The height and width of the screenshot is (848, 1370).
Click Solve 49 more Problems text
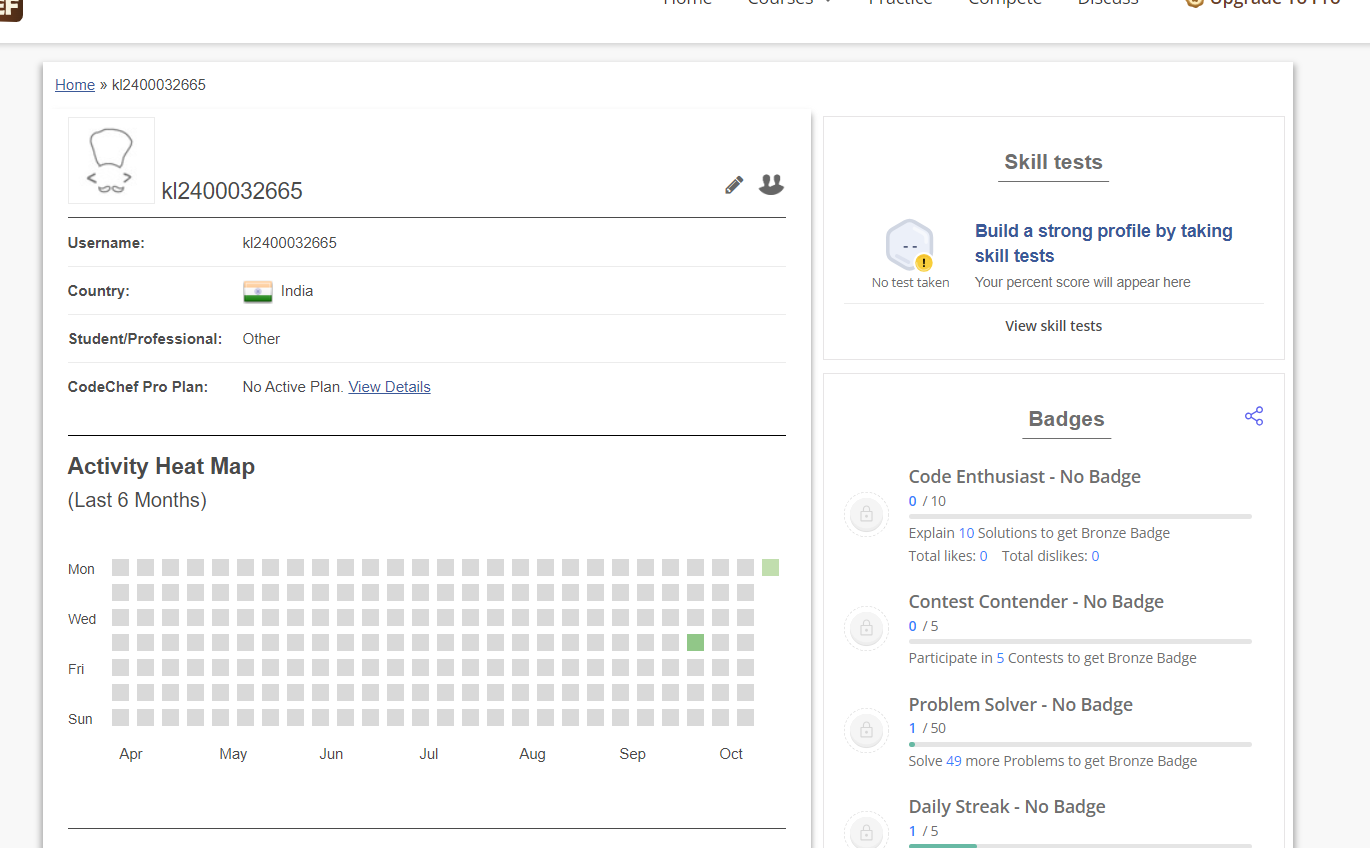[x=1053, y=761]
